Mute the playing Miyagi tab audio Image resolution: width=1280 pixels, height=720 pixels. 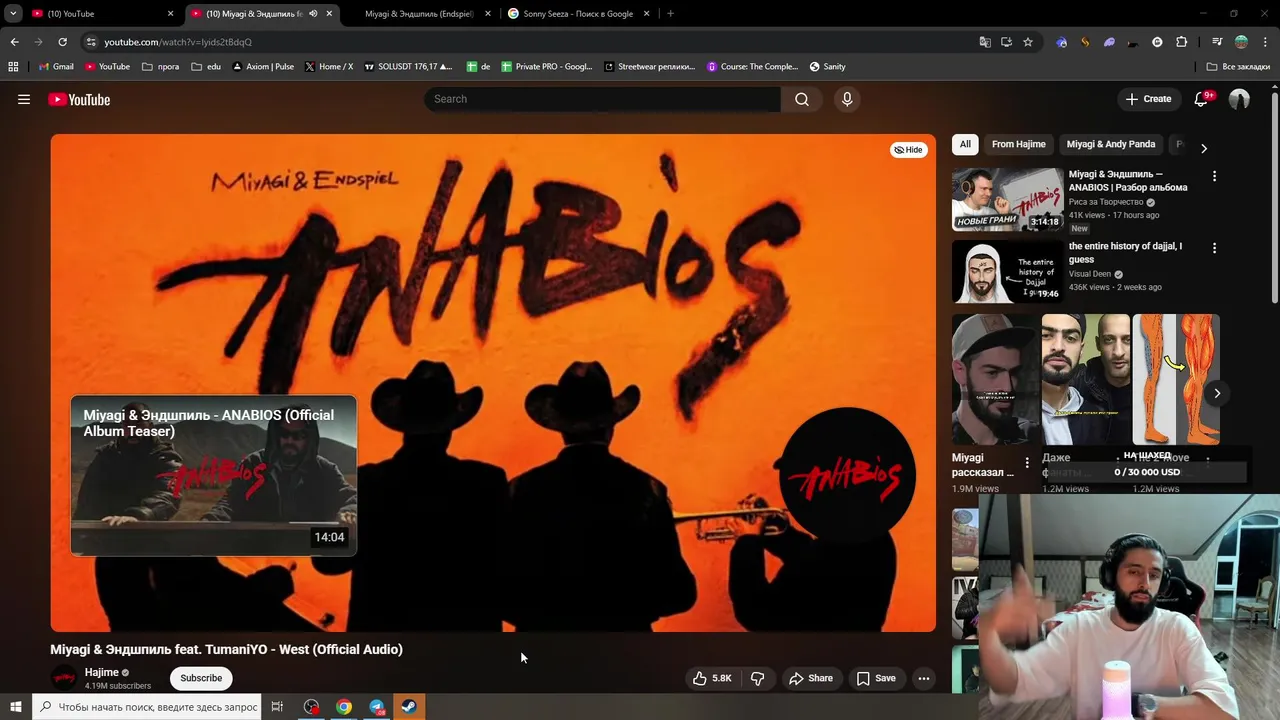pos(313,14)
